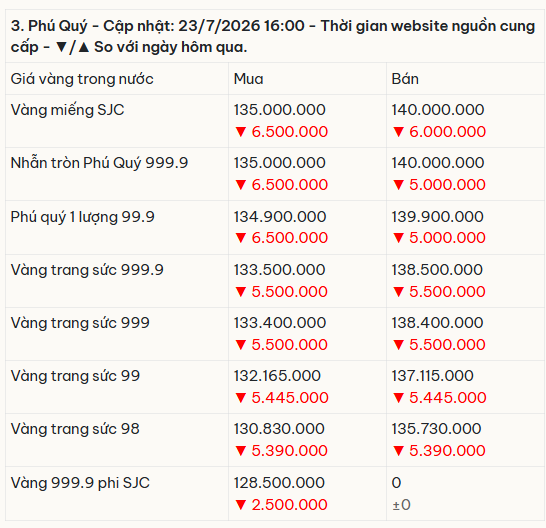Click red down arrow beside SJC sell change 6.000.000
Screen dimensions: 546x528
398,132
